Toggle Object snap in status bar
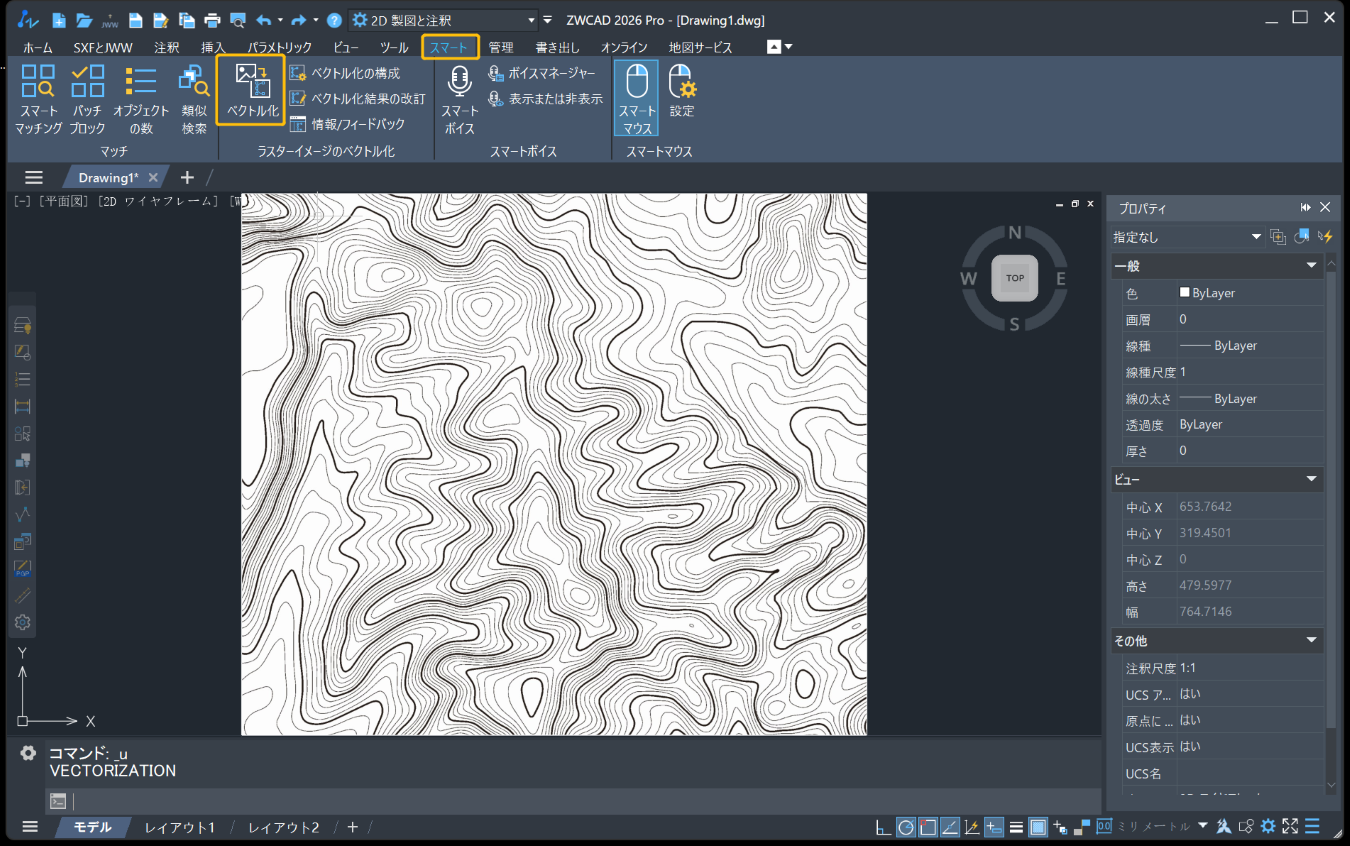Viewport: 1350px width, 846px height. pos(928,826)
